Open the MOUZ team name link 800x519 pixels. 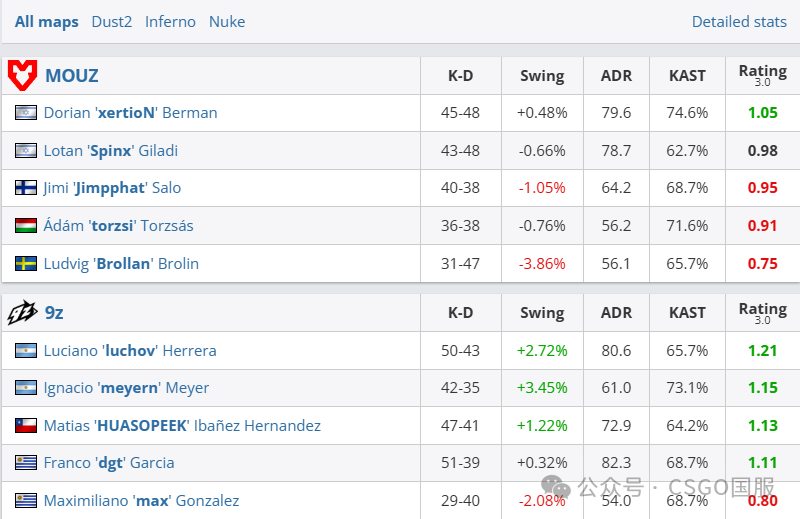click(x=72, y=75)
